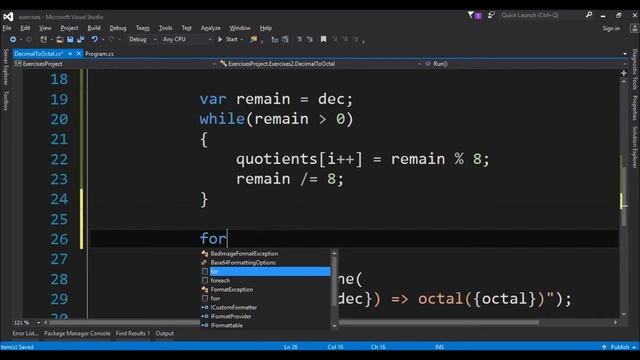This screenshot has width=640, height=360.
Task: Open the Toolbox side tab
Action: (x=5, y=100)
